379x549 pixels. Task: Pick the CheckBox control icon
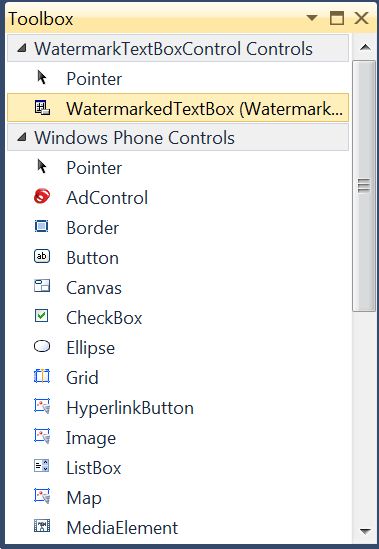41,316
